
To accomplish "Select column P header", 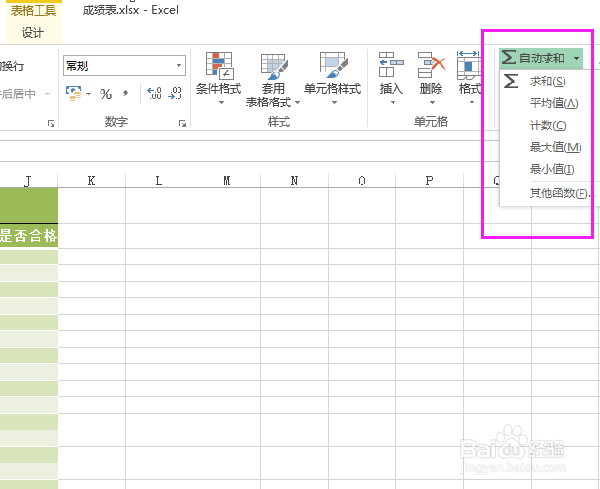I will (429, 181).
